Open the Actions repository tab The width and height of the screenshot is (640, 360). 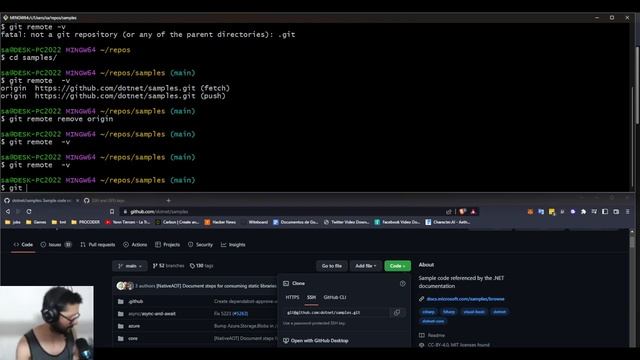click(135, 244)
